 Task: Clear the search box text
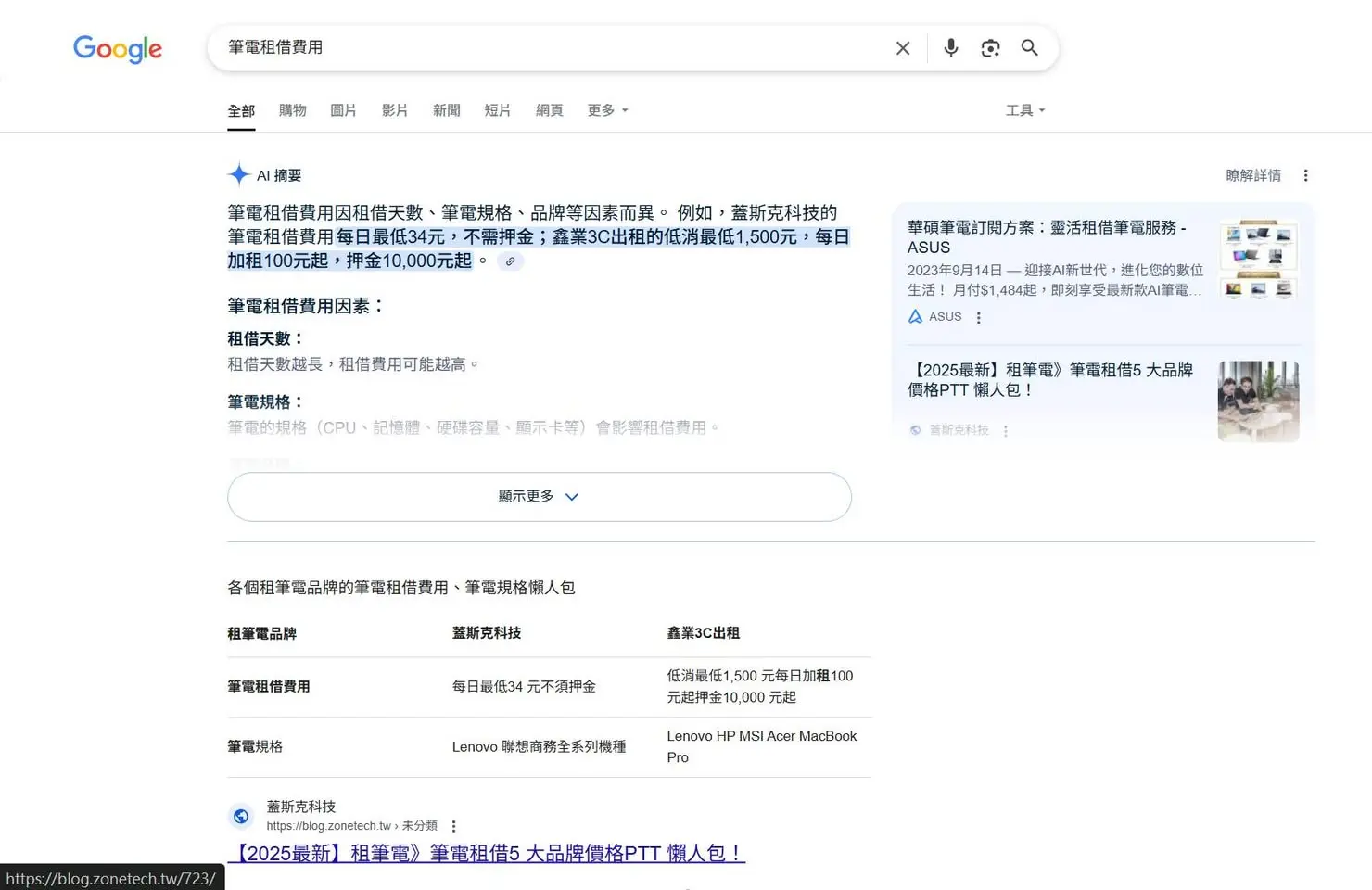(x=902, y=48)
